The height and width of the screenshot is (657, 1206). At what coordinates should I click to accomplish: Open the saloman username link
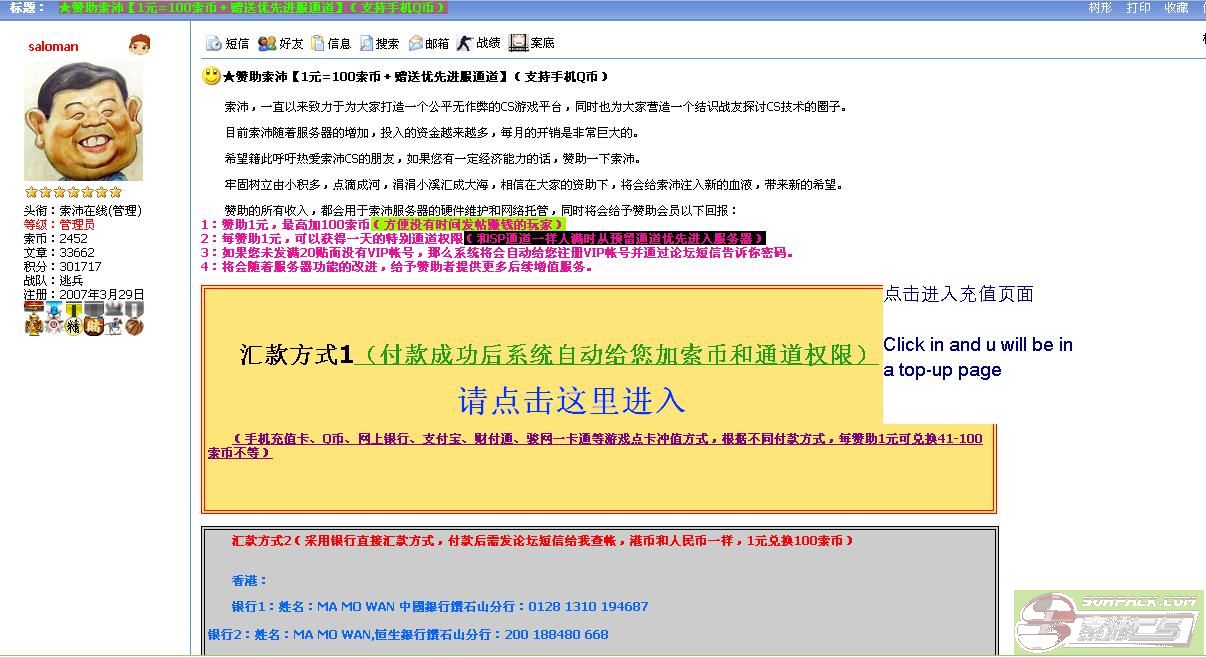(53, 47)
